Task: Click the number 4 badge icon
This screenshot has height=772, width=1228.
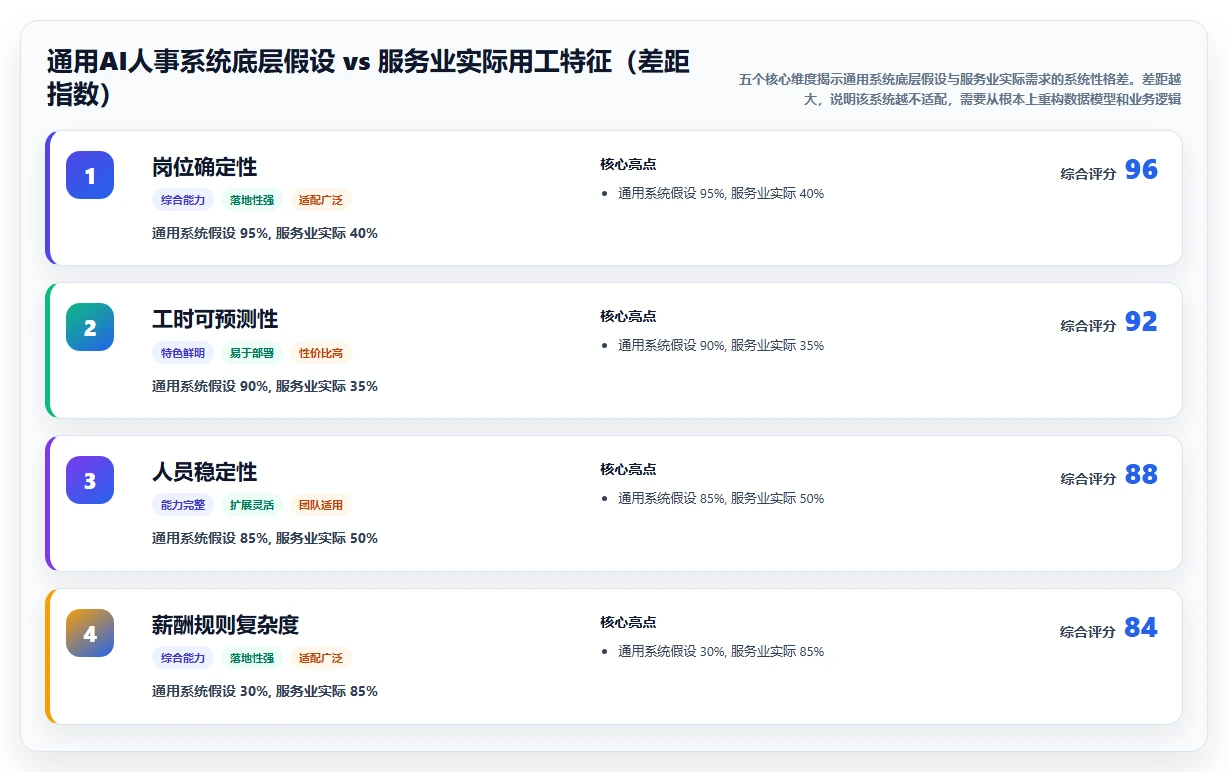Action: [90, 633]
